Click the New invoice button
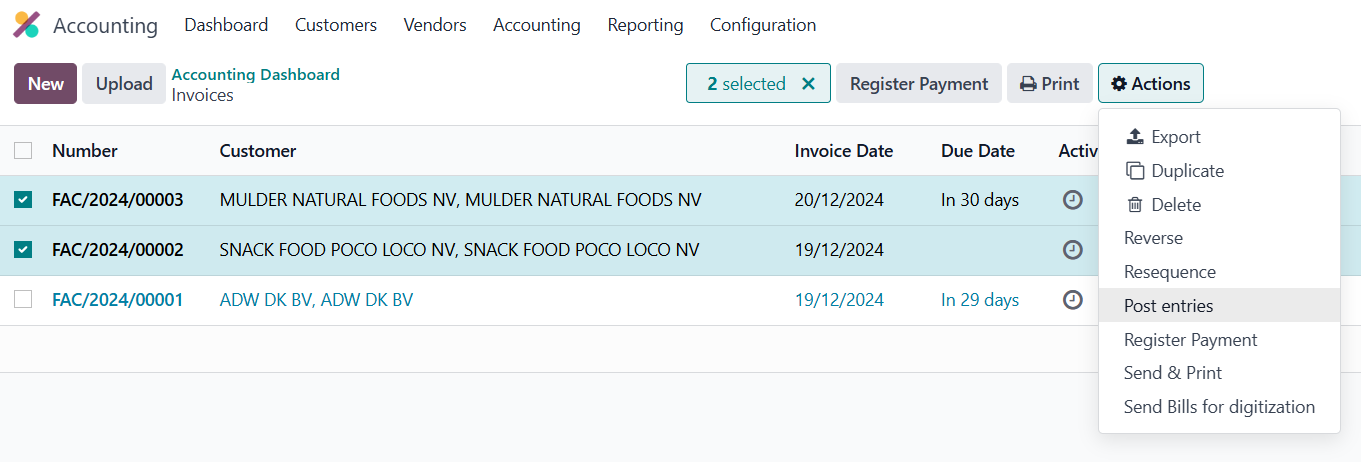The height and width of the screenshot is (462, 1361). coord(45,84)
